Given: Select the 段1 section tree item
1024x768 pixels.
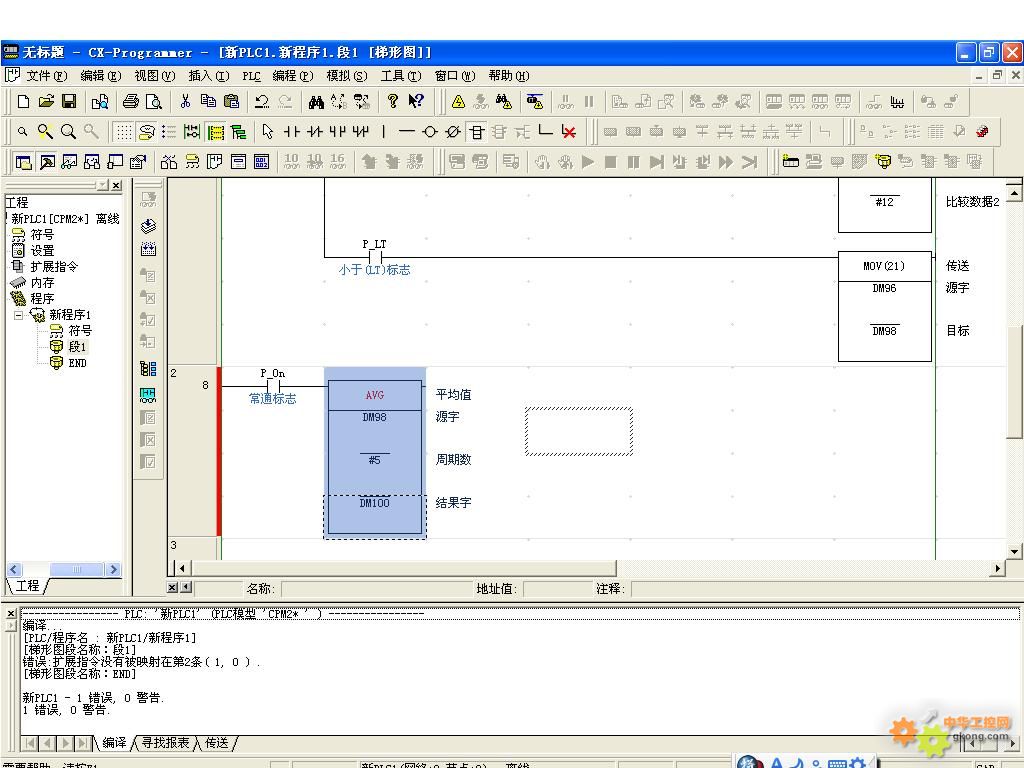Looking at the screenshot, I should point(77,347).
